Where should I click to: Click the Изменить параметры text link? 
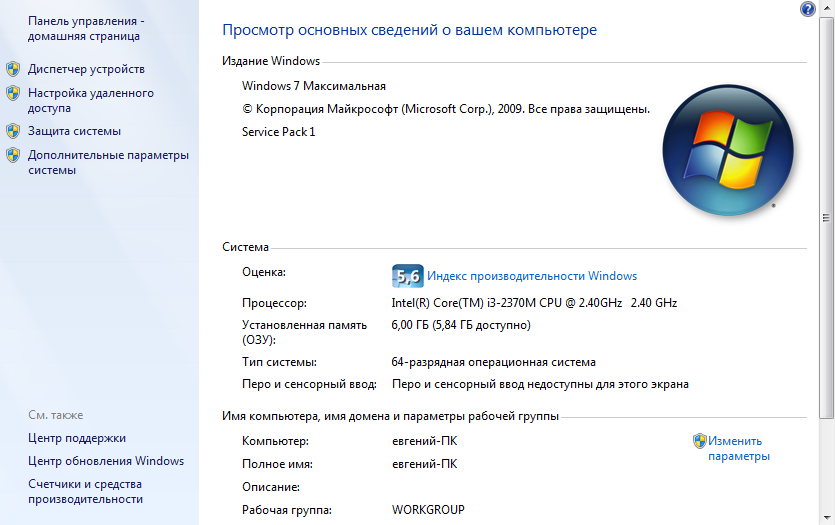(738, 448)
